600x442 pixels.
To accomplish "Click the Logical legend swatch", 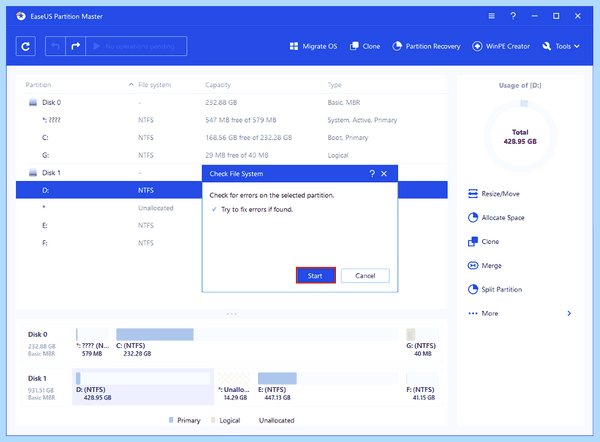I will pos(213,420).
